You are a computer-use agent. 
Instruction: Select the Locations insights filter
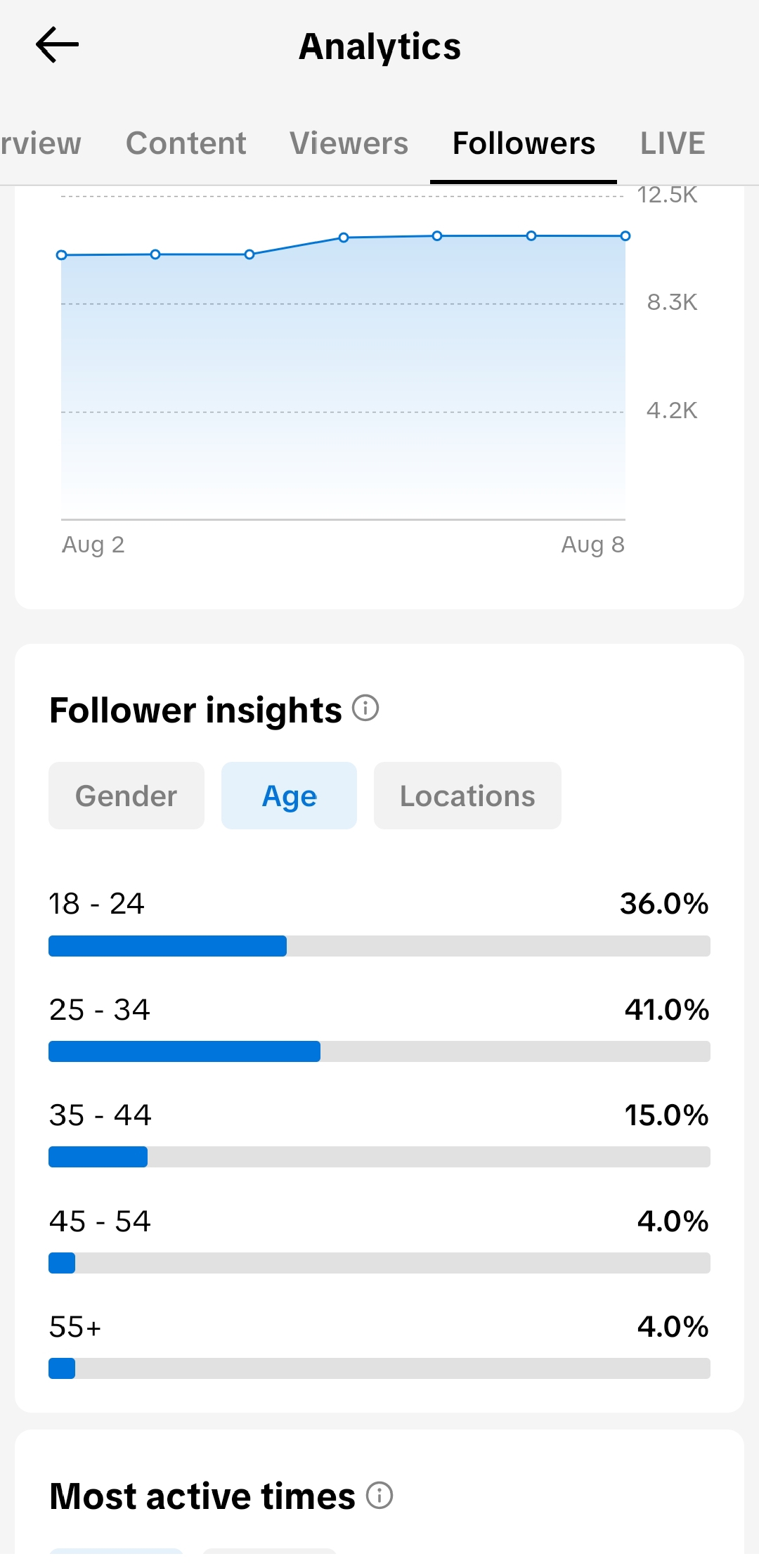pyautogui.click(x=467, y=796)
